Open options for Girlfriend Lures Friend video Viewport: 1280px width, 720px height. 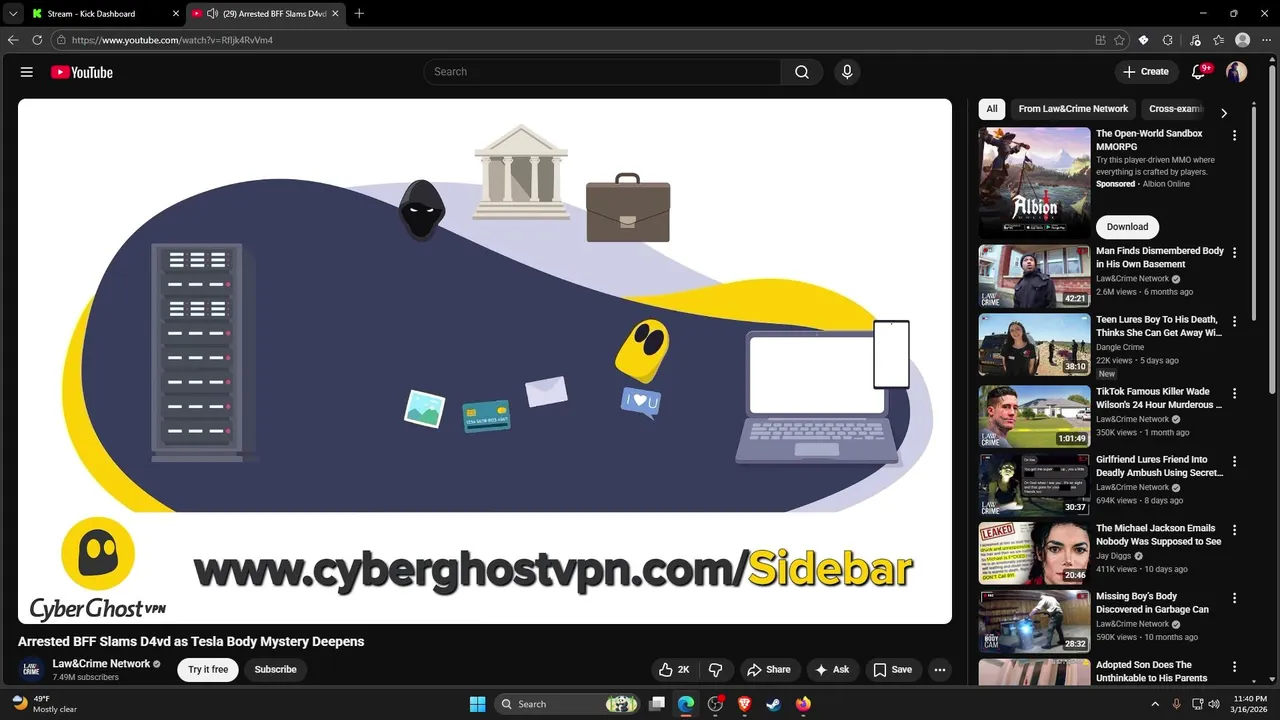(1234, 461)
